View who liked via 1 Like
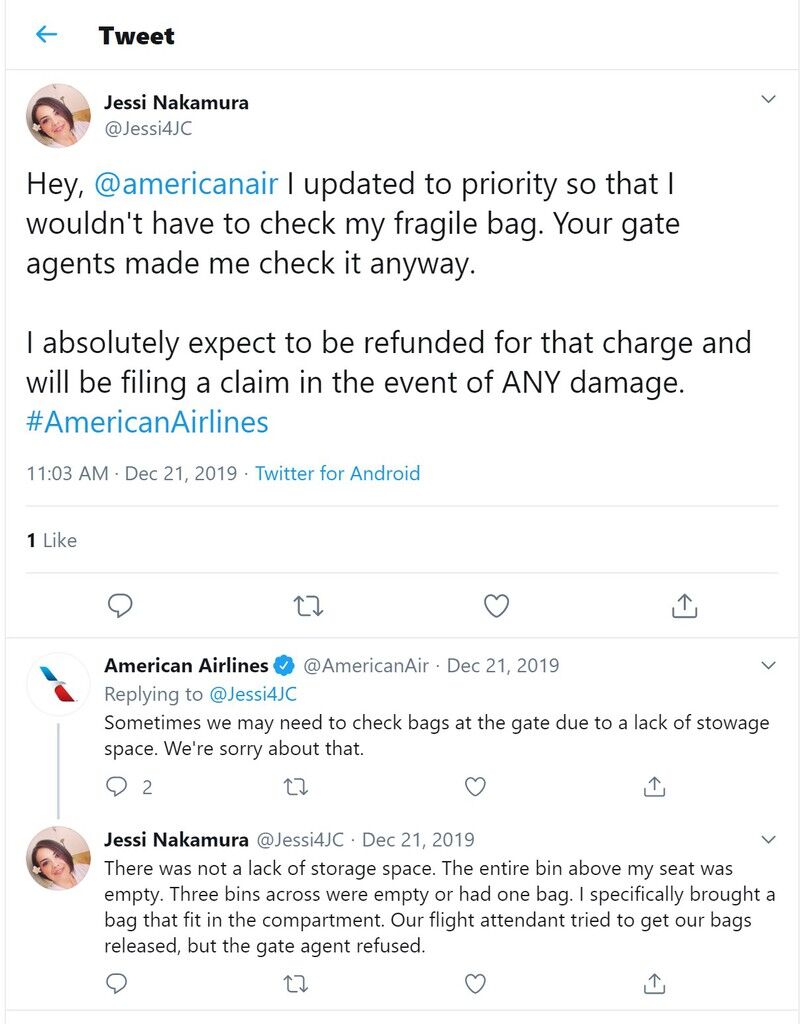The height and width of the screenshot is (1024, 807). pyautogui.click(x=52, y=541)
